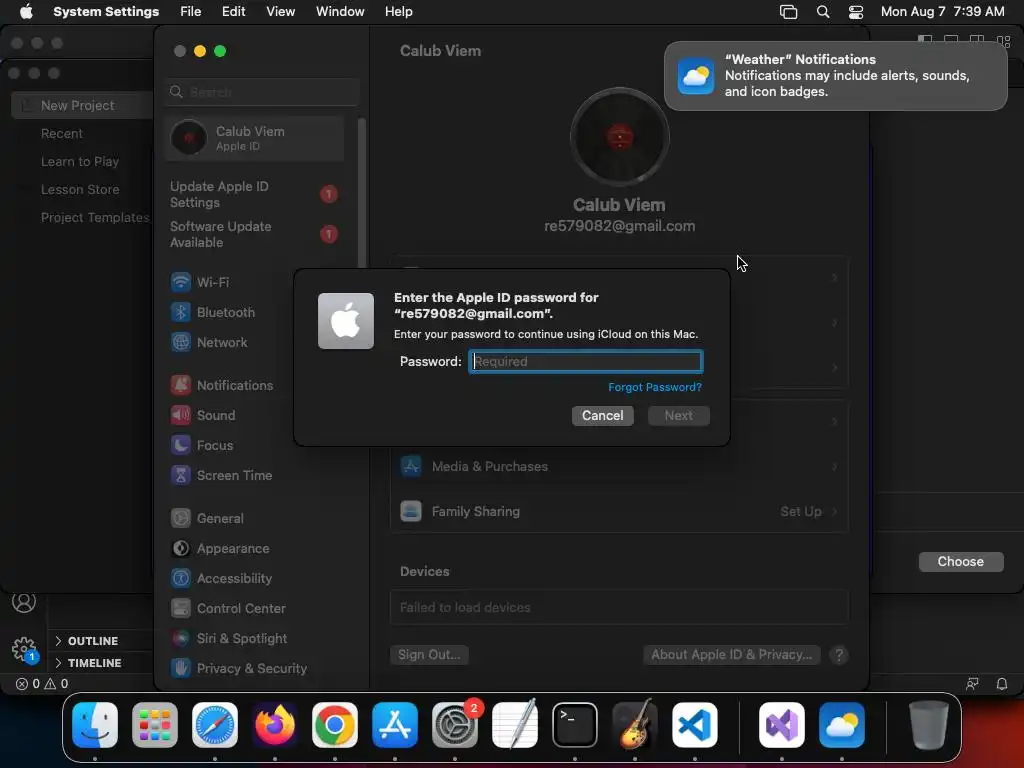Open the File menu
Image resolution: width=1024 pixels, height=768 pixels.
coord(191,12)
